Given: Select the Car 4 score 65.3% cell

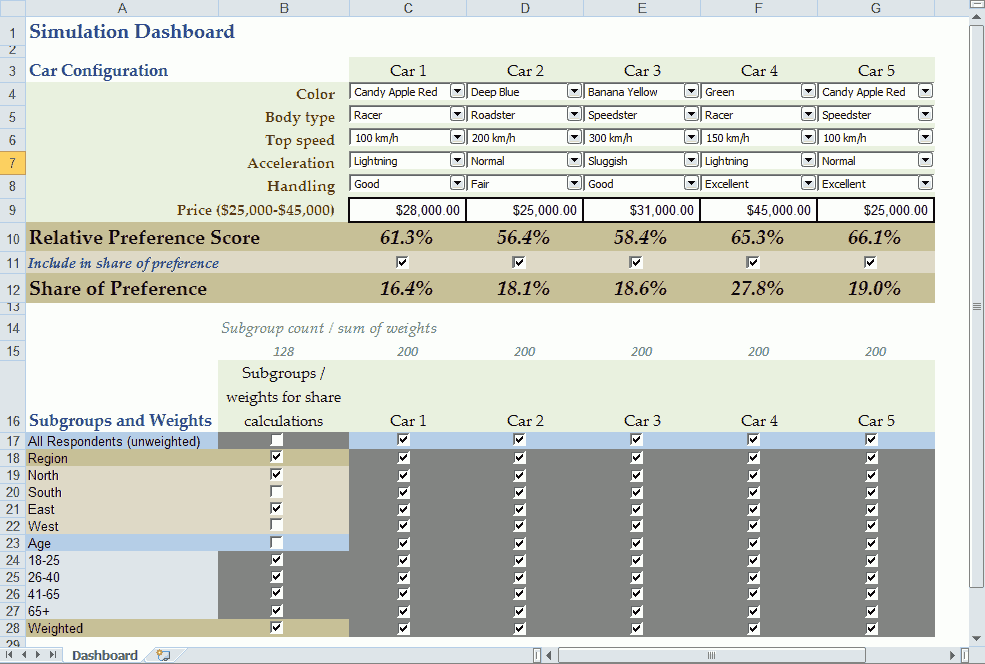Looking at the screenshot, I should [x=758, y=237].
